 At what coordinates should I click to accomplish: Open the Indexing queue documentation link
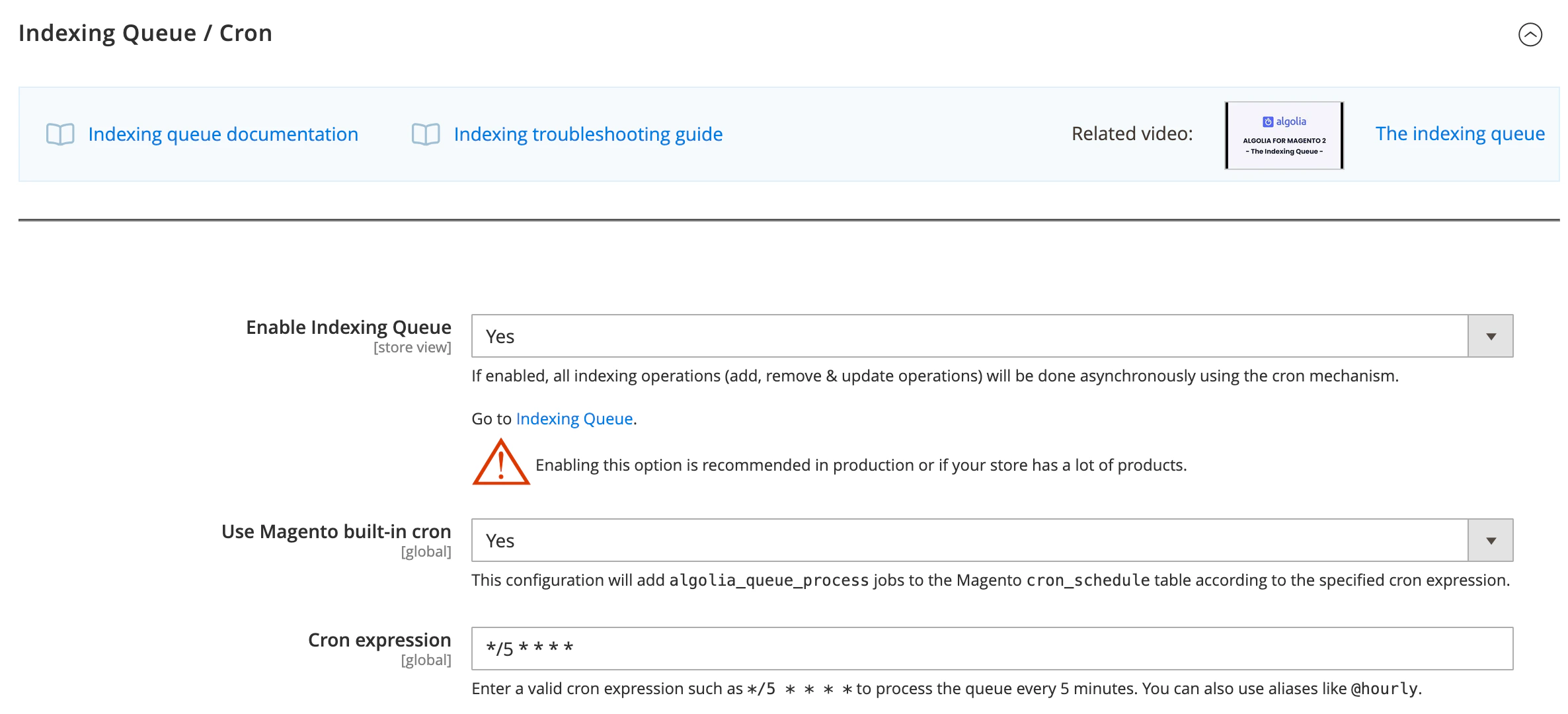point(223,134)
